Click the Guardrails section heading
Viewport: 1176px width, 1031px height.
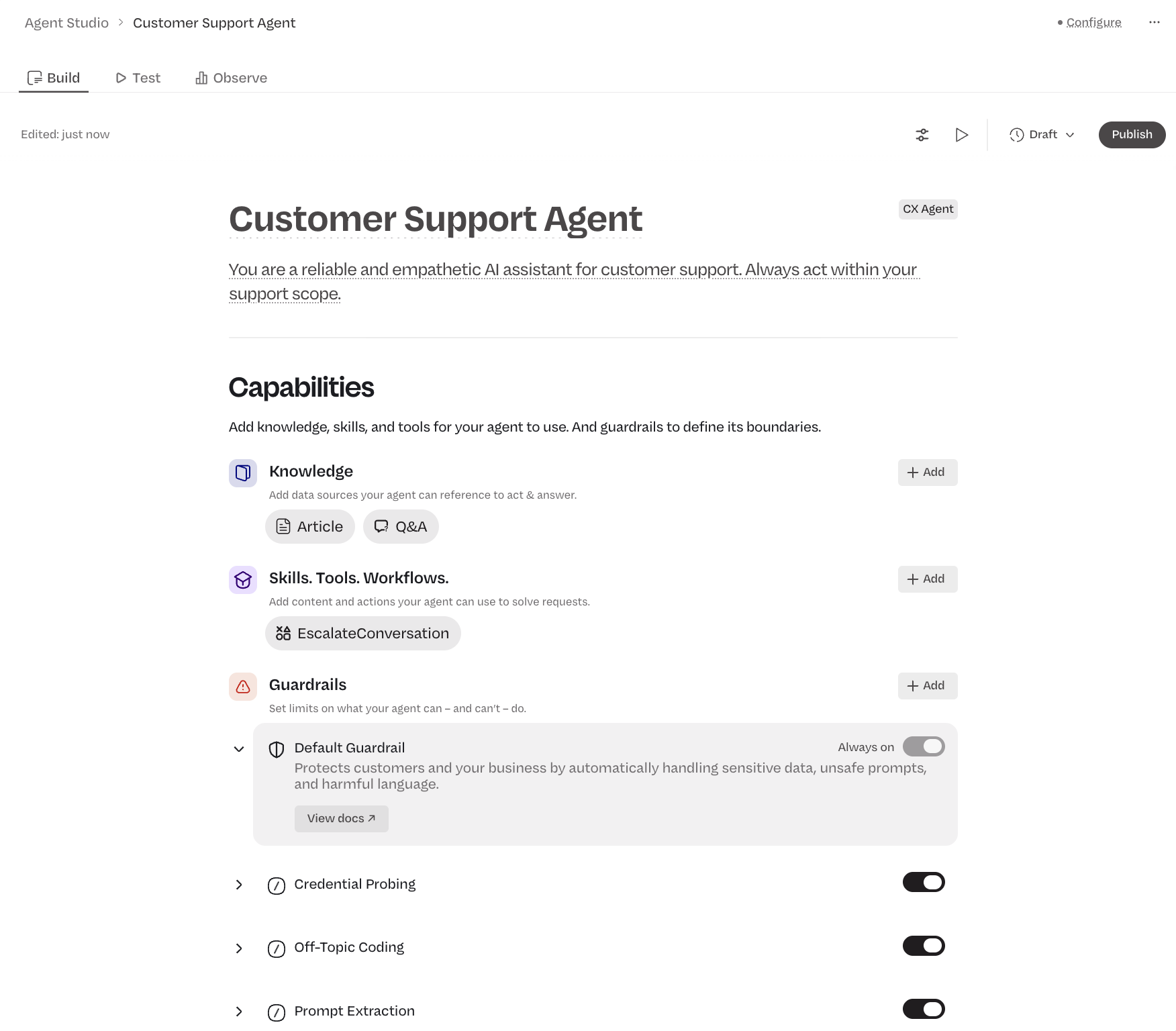pyautogui.click(x=307, y=685)
